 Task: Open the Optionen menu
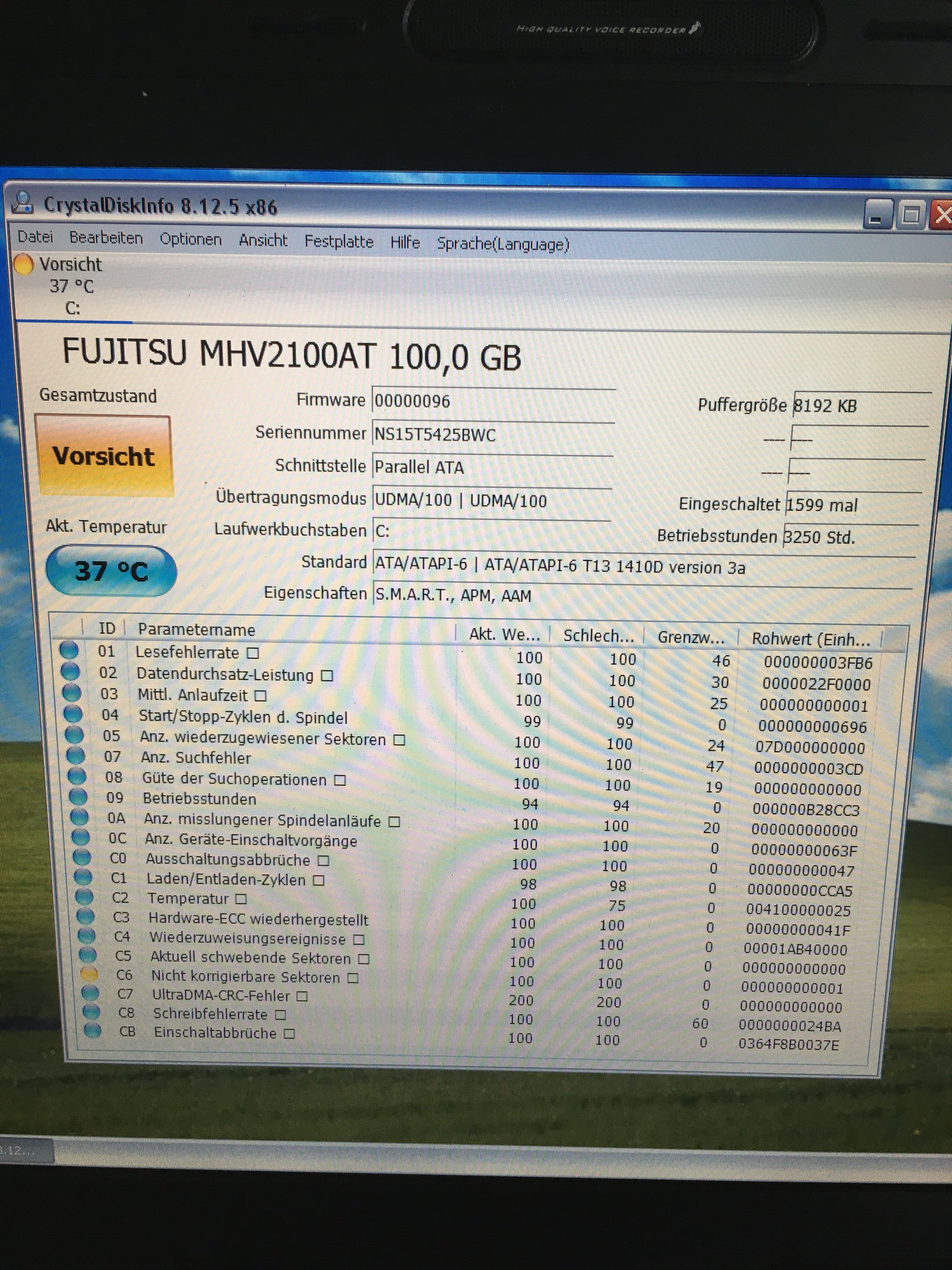pyautogui.click(x=190, y=239)
